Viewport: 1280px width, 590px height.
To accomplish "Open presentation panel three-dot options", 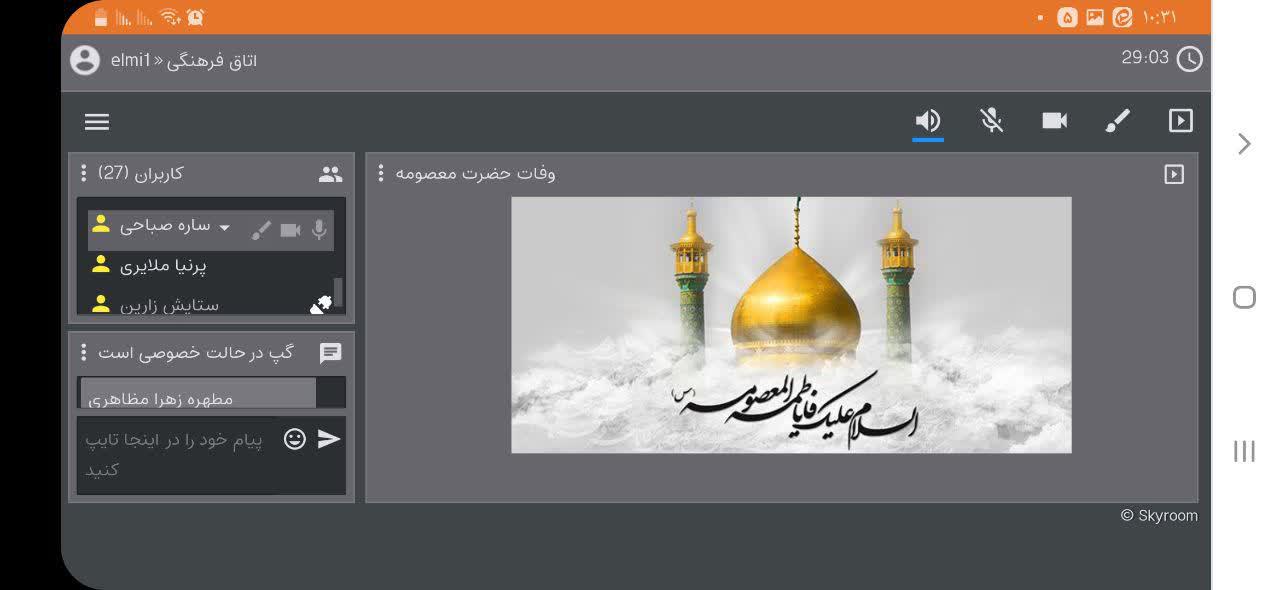I will click(x=380, y=173).
